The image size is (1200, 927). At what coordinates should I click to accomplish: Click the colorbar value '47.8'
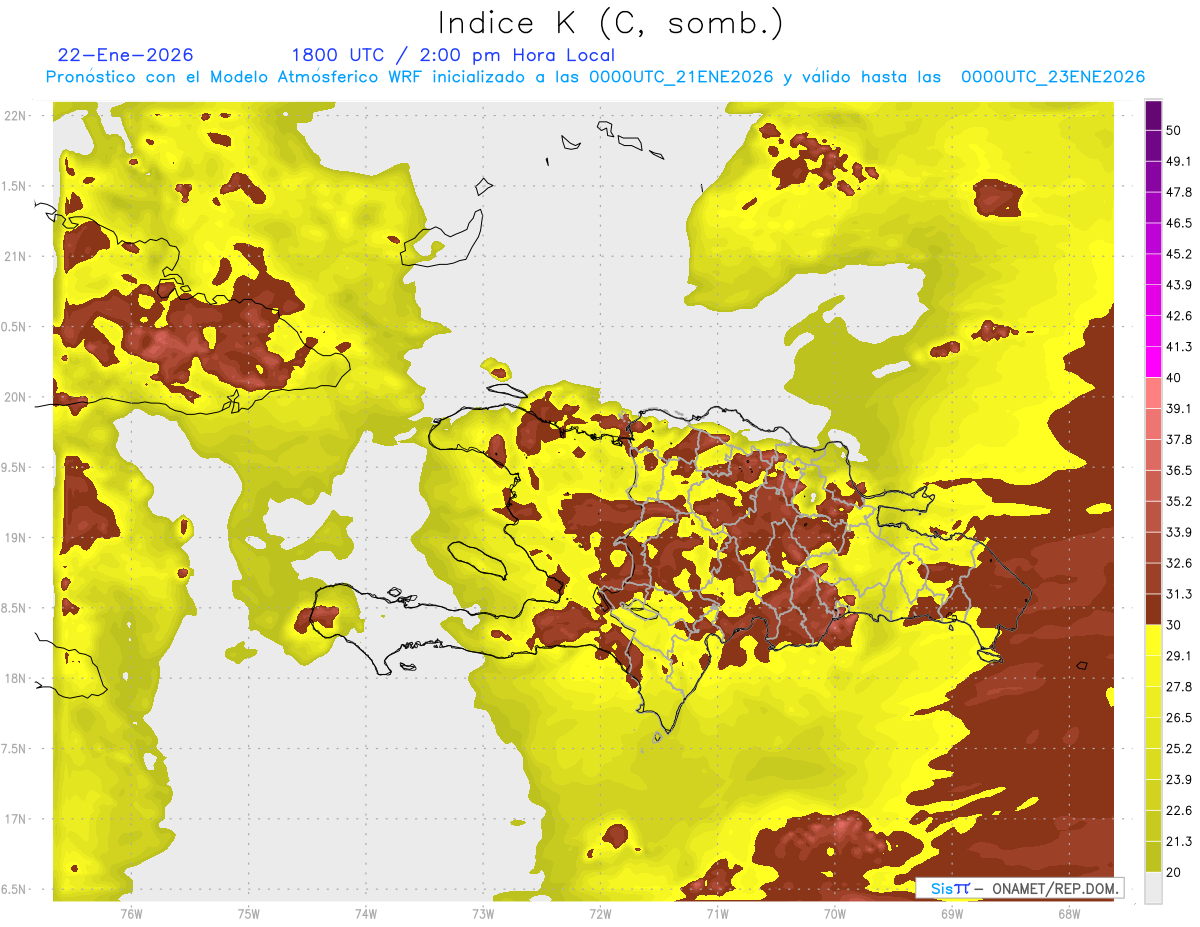pos(1179,192)
